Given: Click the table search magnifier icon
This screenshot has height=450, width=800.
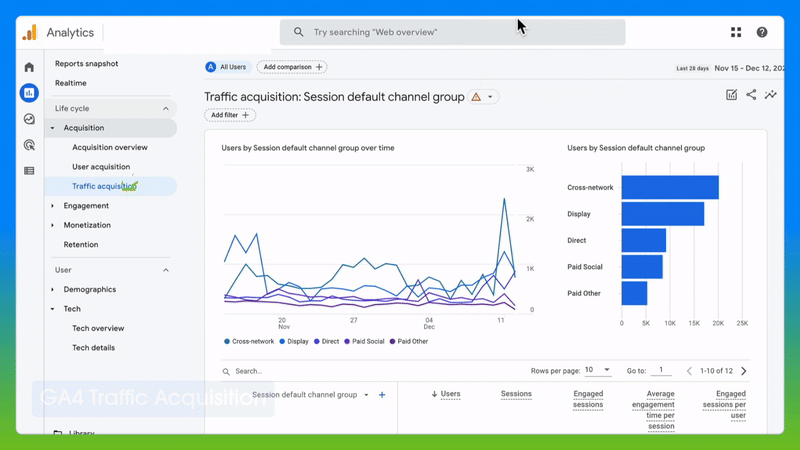Looking at the screenshot, I should [x=226, y=371].
